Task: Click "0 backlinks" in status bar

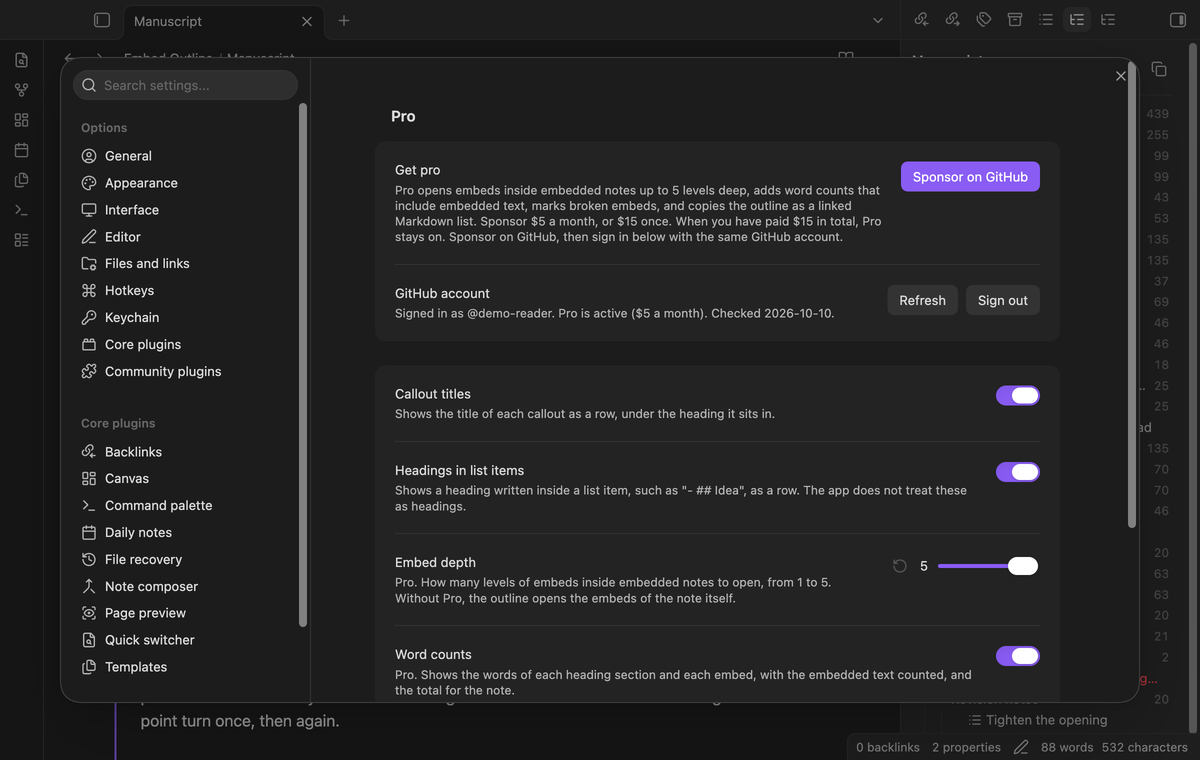Action: 888,747
